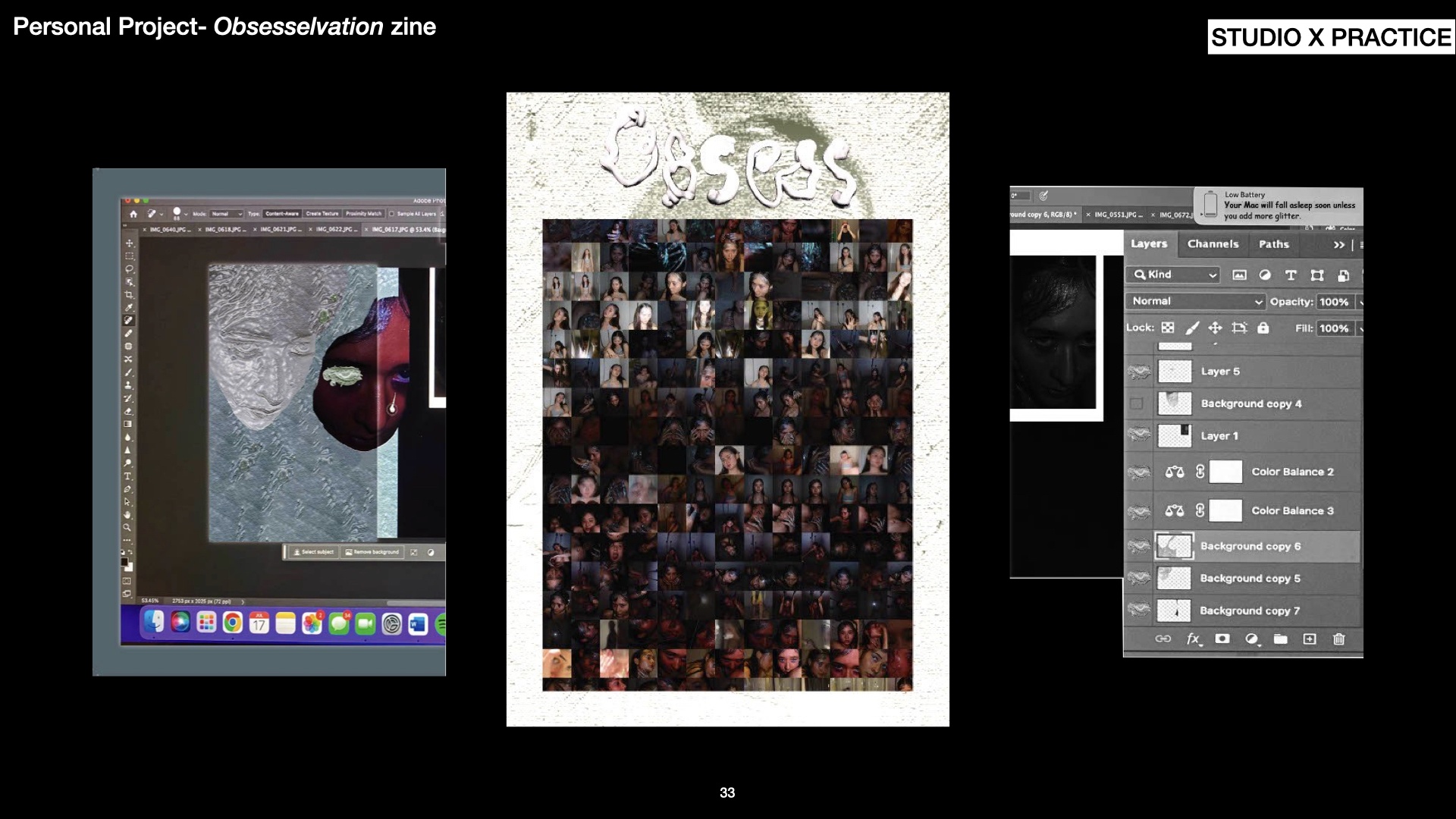Click the Select subject button
This screenshot has height=819, width=1456.
313,552
